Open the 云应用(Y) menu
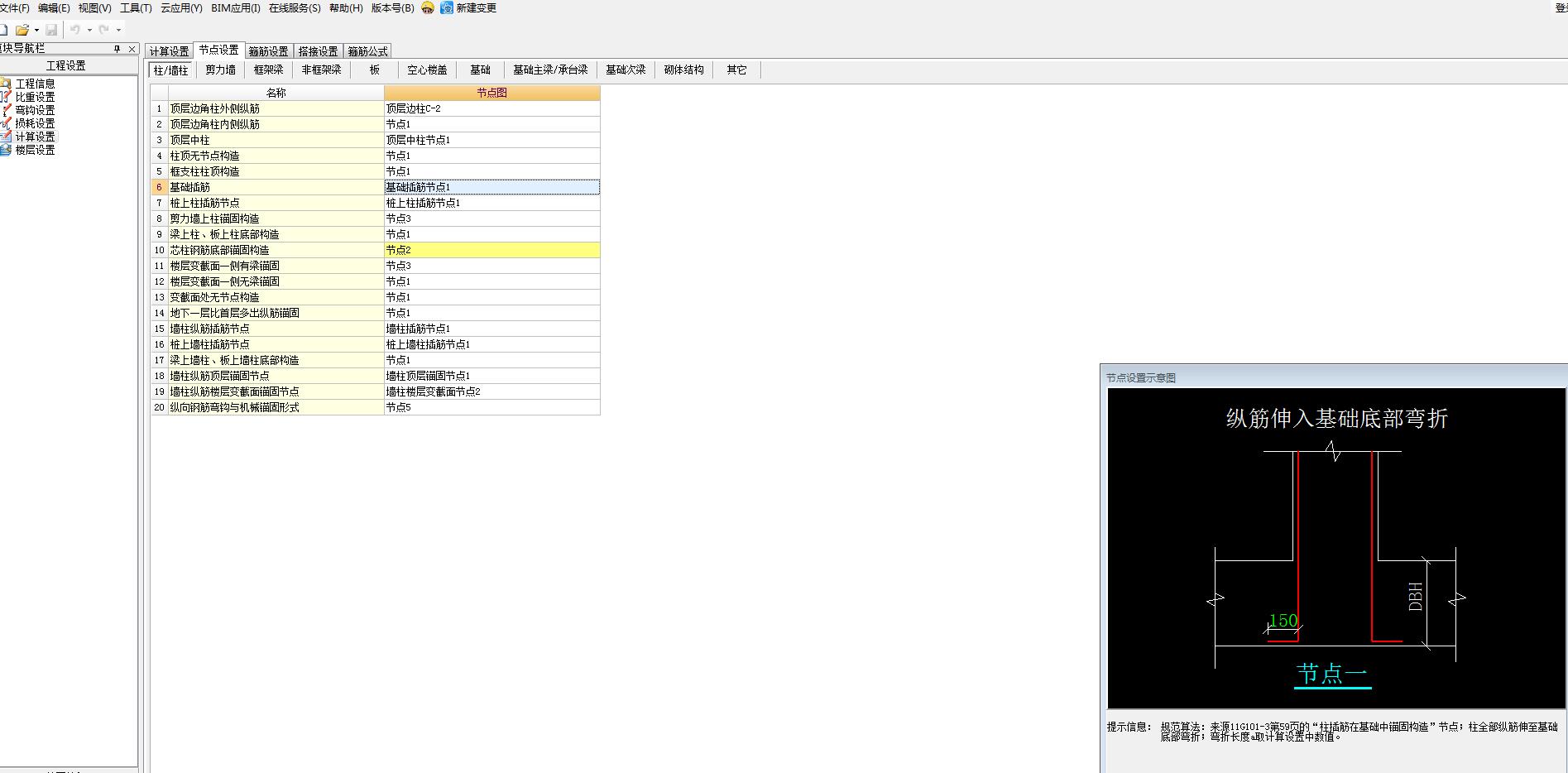The width and height of the screenshot is (1568, 773). (181, 7)
